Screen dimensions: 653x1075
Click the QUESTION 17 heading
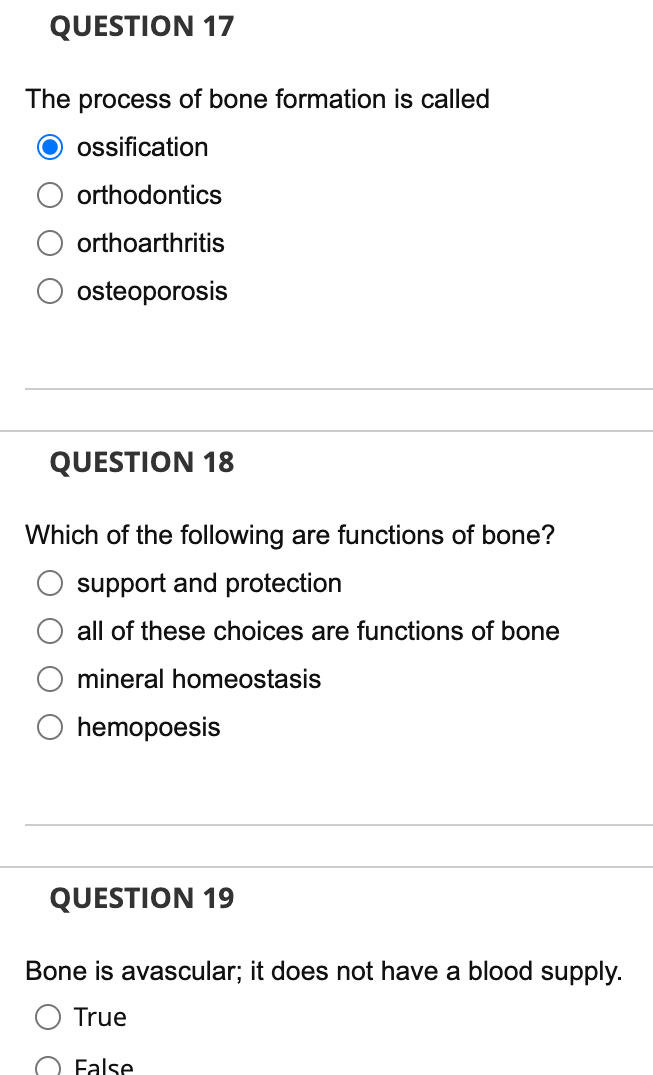pyautogui.click(x=140, y=27)
